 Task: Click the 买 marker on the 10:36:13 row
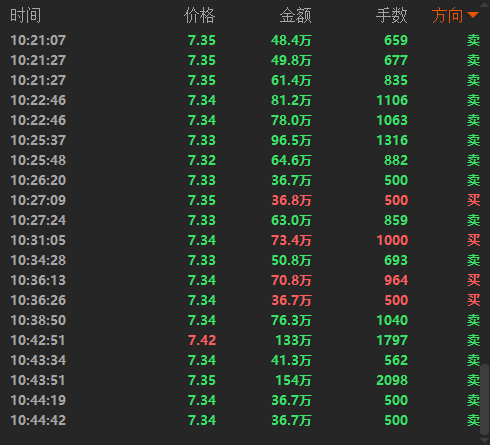[x=473, y=280]
